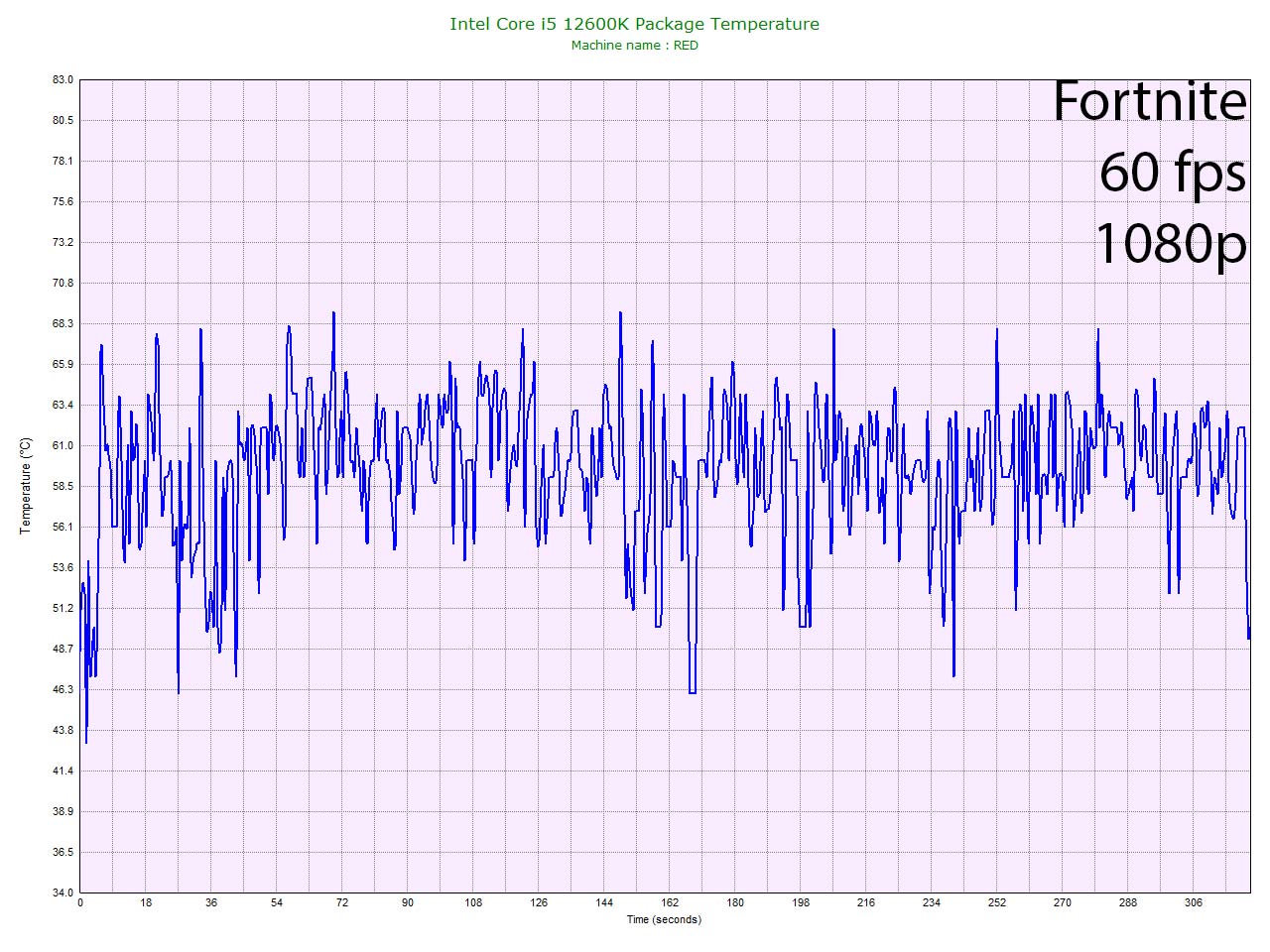The width and height of the screenshot is (1270, 952).
Task: Click the '1080p' overlay label
Action: (1170, 243)
